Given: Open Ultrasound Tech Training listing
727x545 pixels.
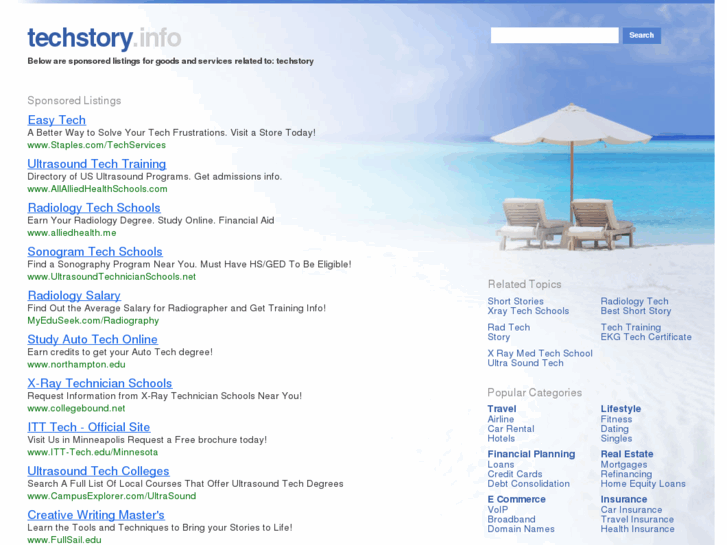Looking at the screenshot, I should 97,164.
